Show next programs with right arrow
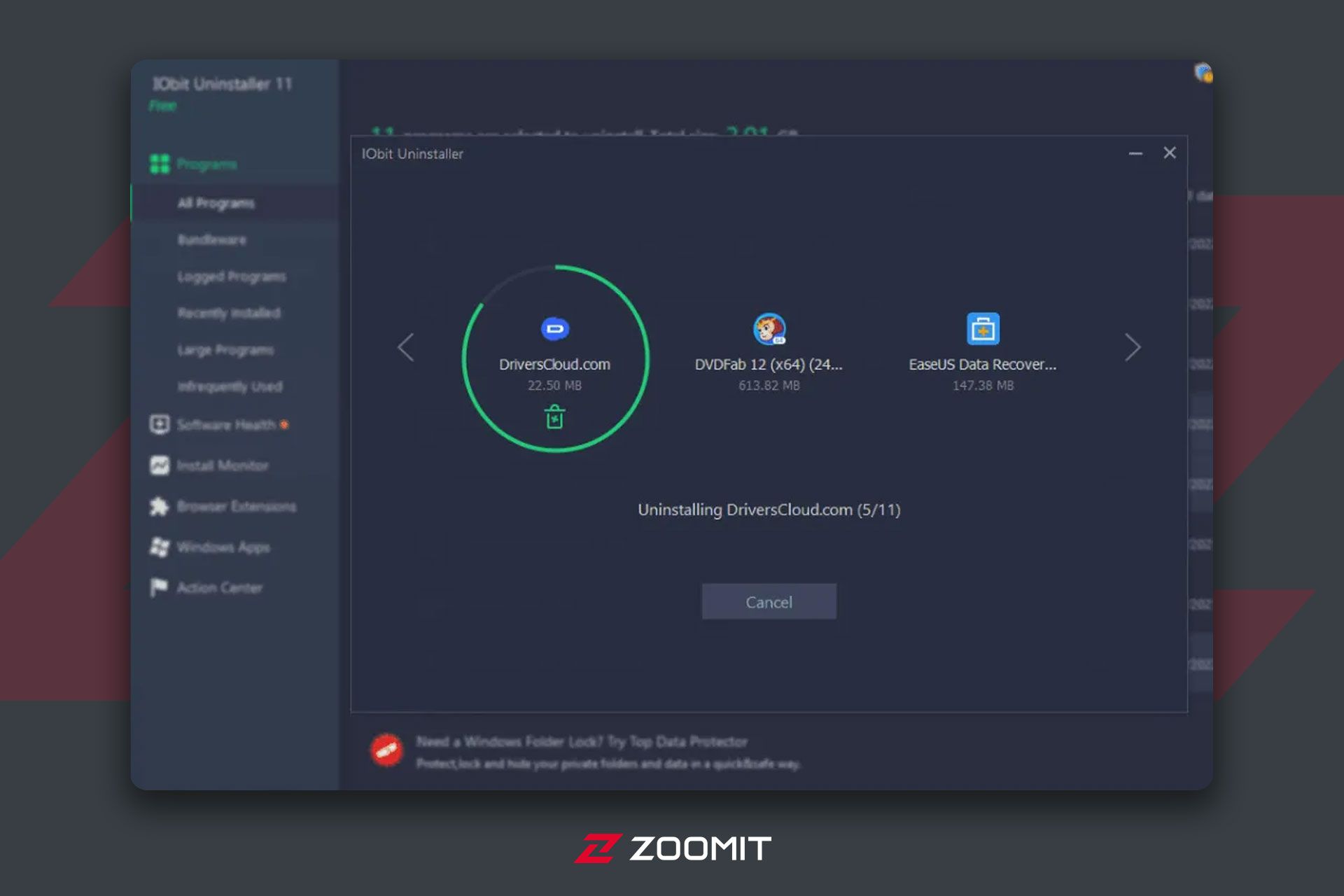 (x=1133, y=348)
